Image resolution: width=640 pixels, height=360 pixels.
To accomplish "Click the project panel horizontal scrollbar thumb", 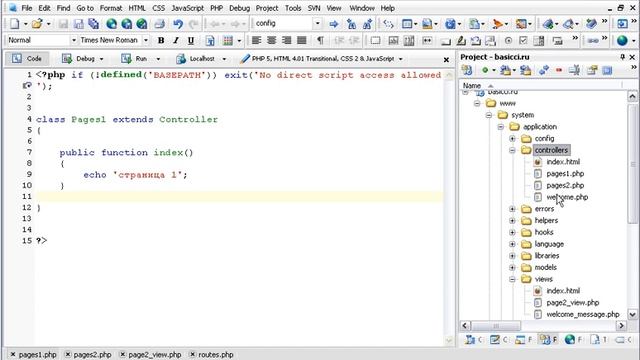I will point(496,326).
